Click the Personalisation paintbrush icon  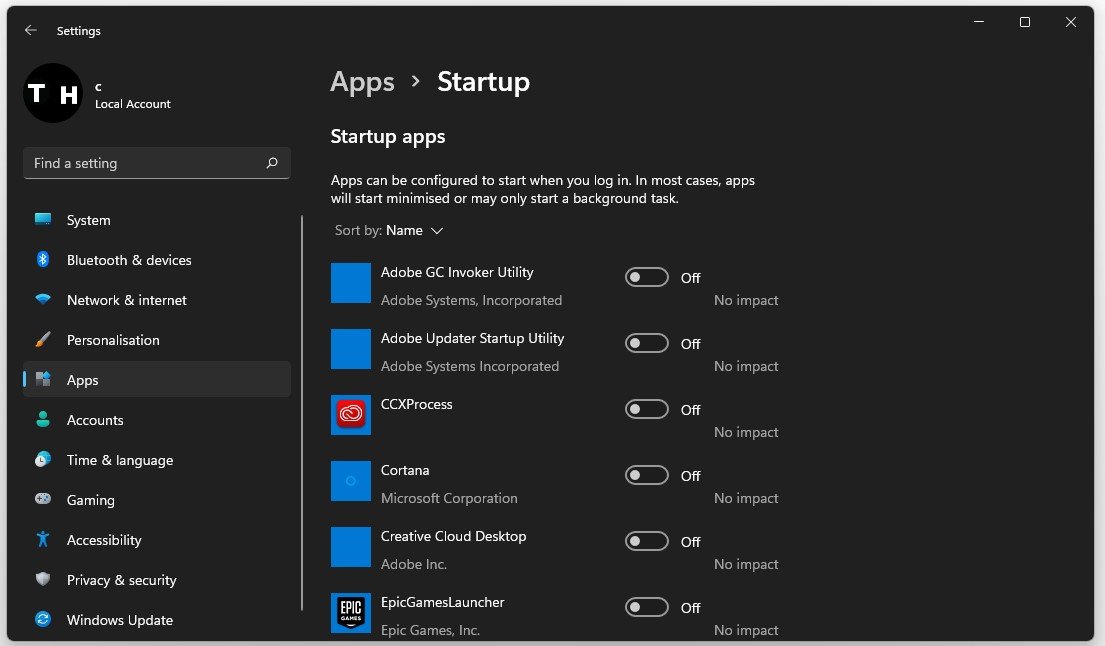(43, 340)
